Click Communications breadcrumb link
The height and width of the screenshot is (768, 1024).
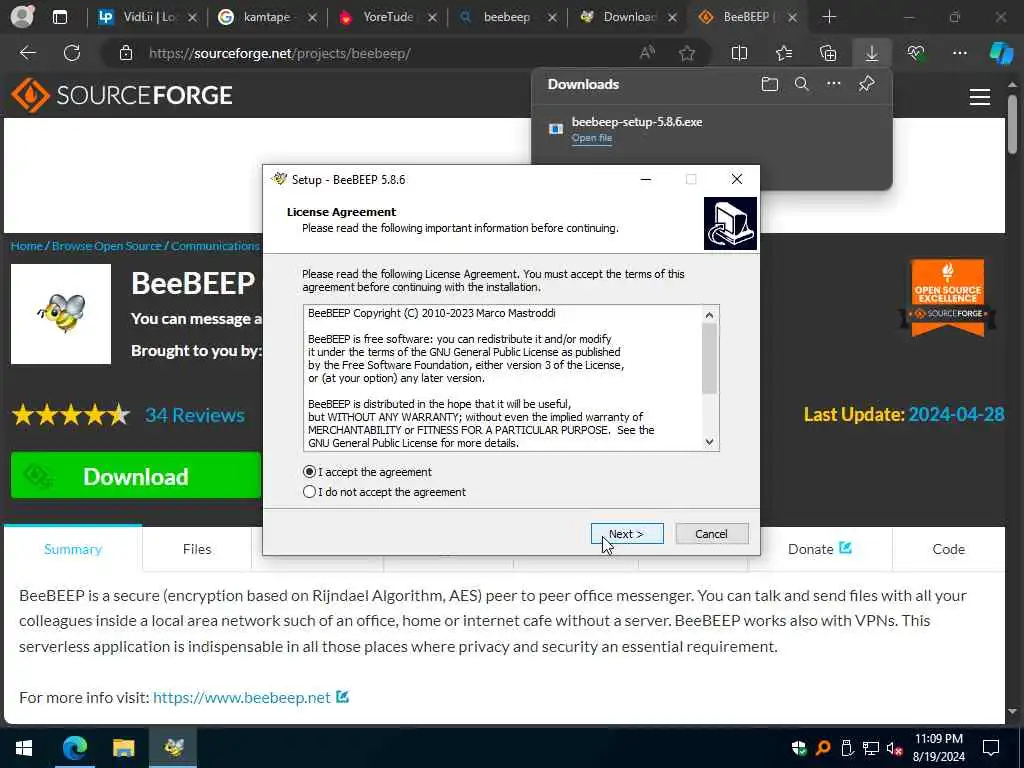[216, 246]
